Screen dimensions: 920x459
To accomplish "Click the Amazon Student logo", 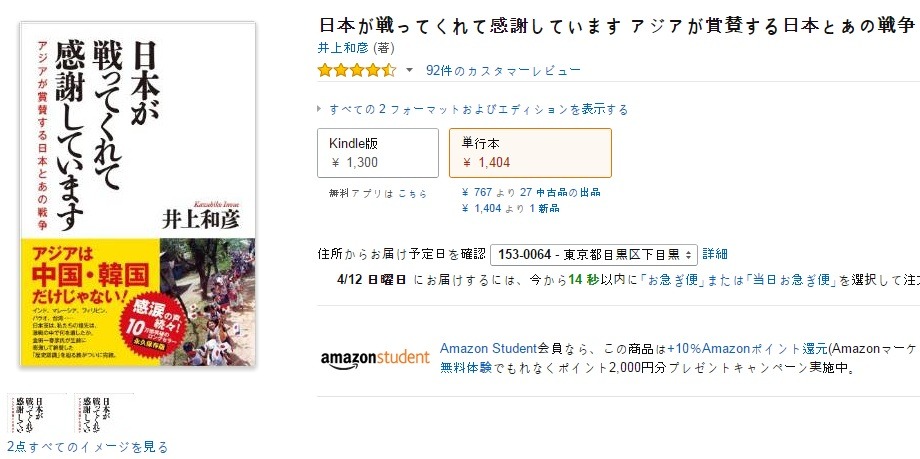I will pos(374,360).
